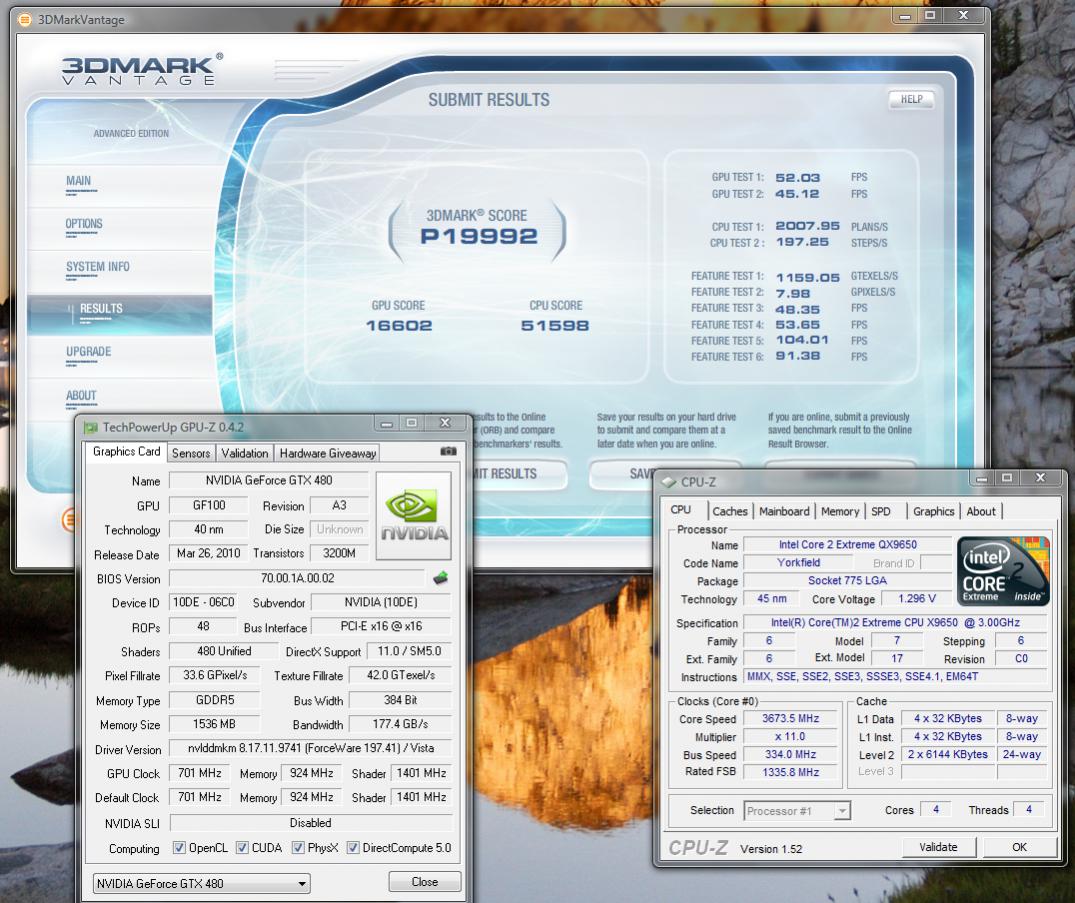Select the Graphics Card tab in GPU-Z

pos(126,451)
